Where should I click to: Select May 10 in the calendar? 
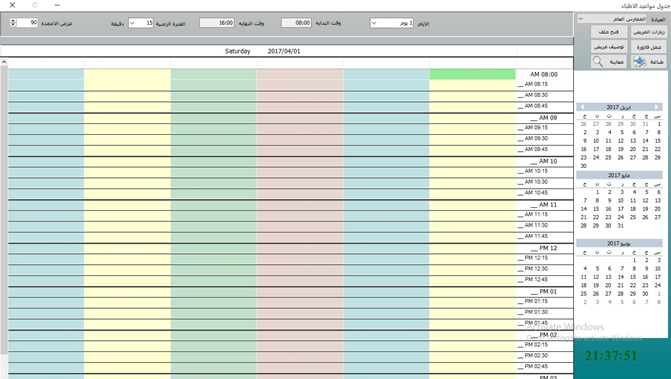621,200
